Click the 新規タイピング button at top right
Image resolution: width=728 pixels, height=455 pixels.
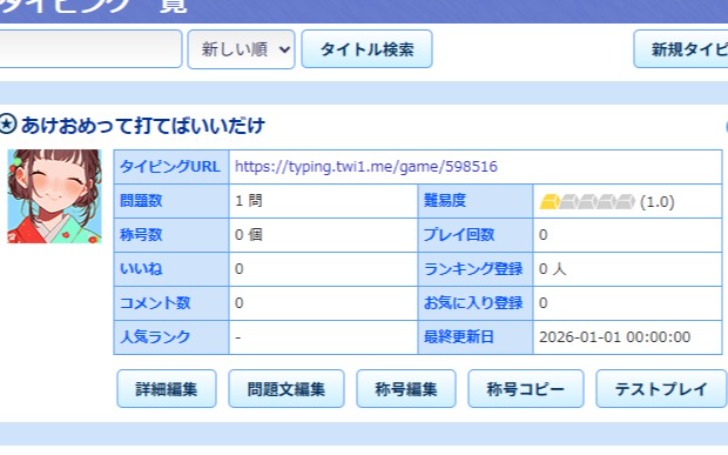tap(682, 49)
